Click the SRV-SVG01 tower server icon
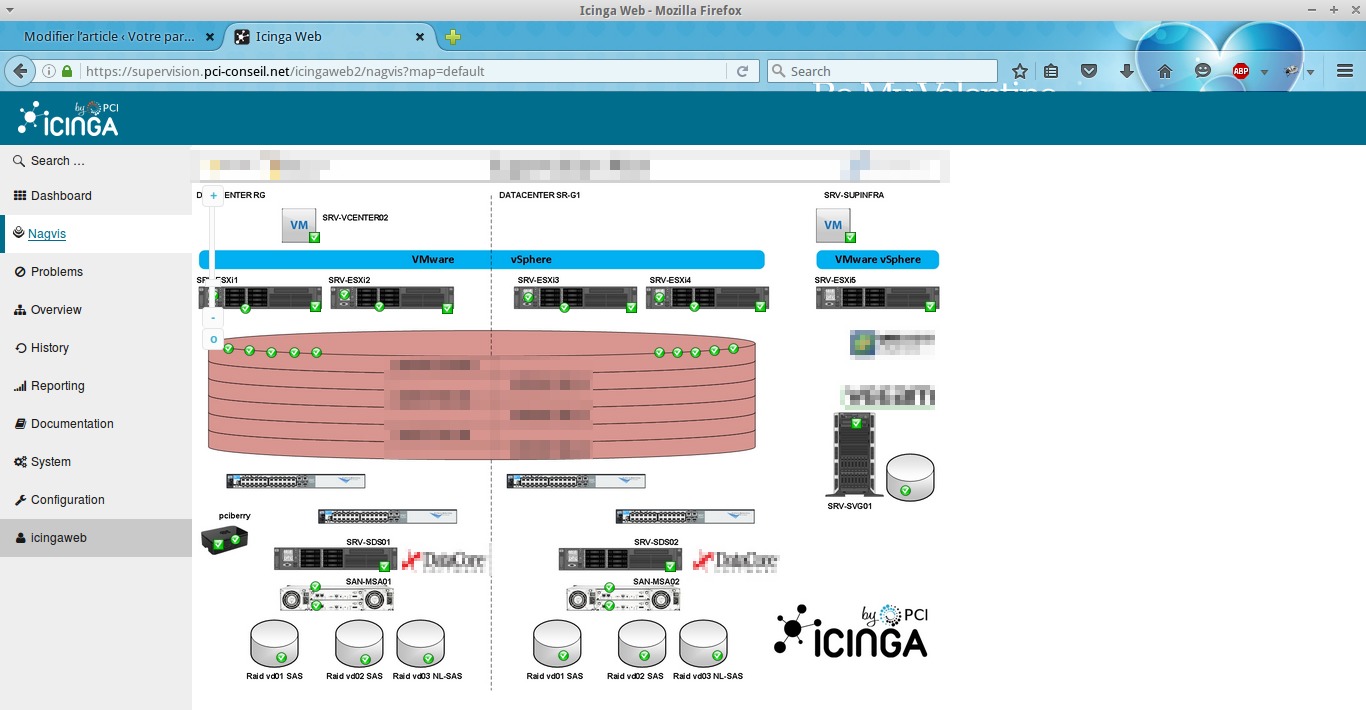The image size is (1366, 710). tap(853, 454)
